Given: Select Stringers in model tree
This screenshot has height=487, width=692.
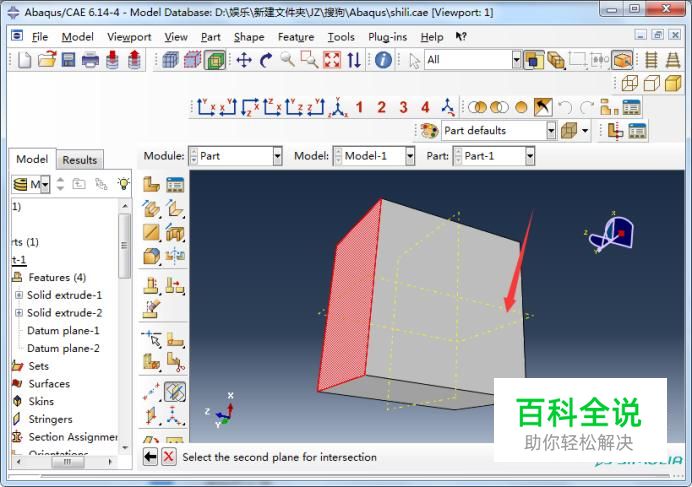Looking at the screenshot, I should click(50, 419).
